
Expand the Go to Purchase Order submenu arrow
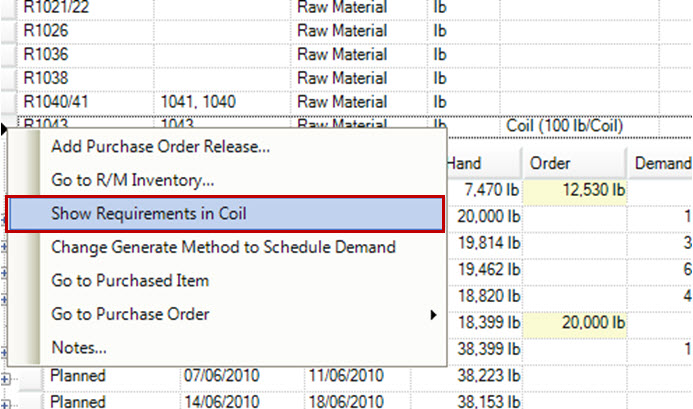(x=433, y=315)
